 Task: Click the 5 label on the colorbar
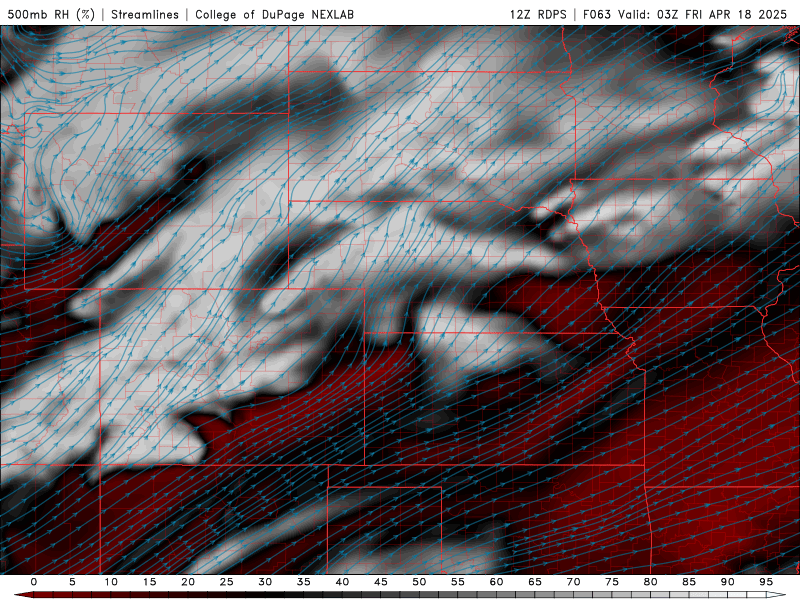click(x=72, y=582)
